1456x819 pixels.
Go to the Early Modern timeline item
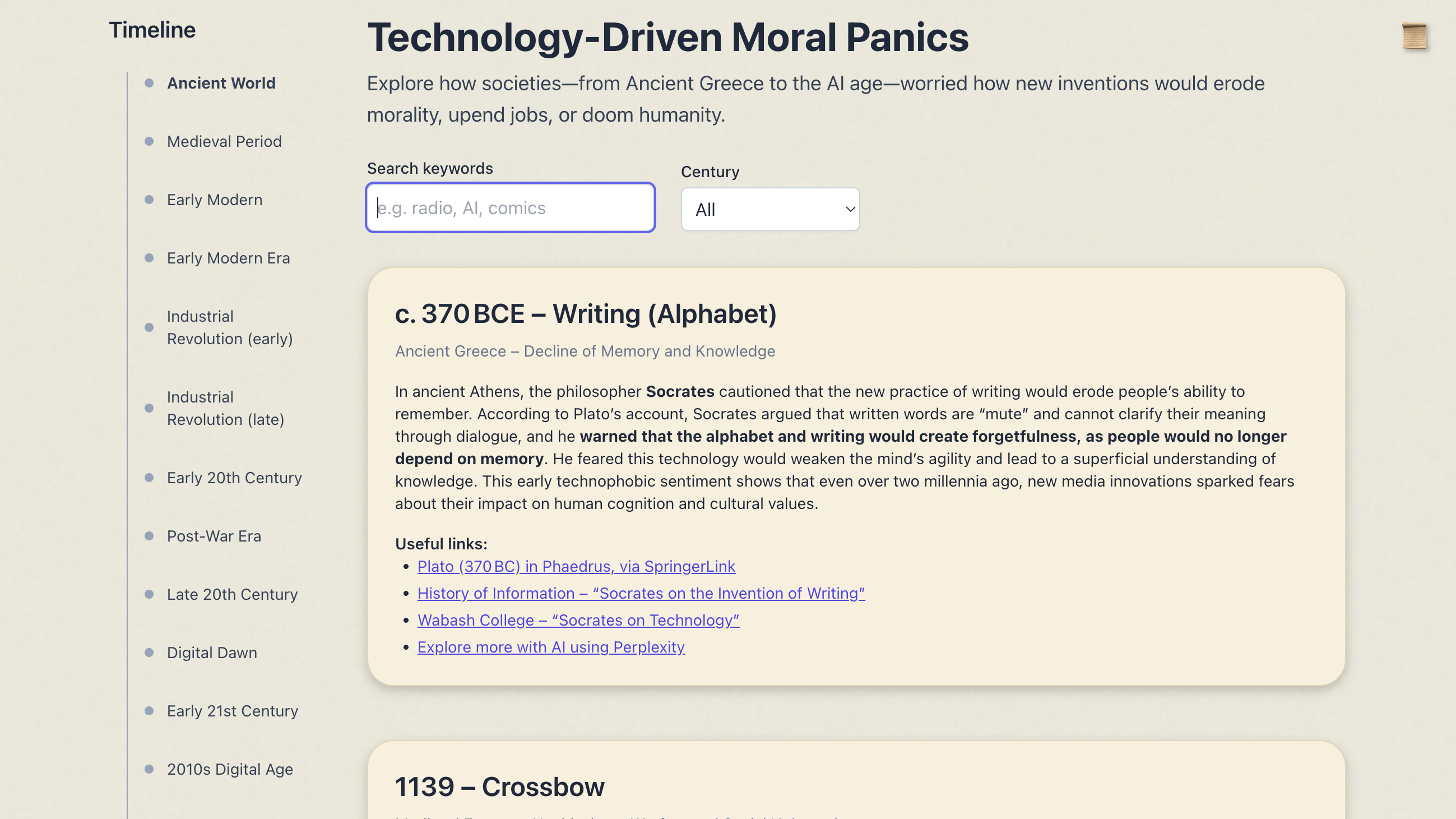[214, 200]
